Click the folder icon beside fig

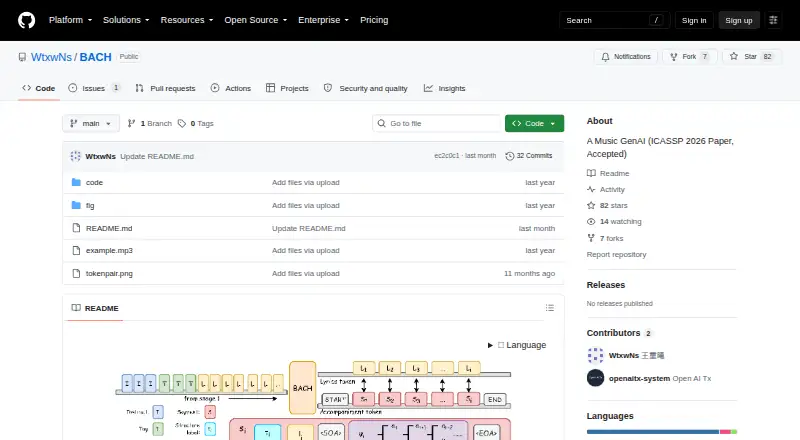tap(76, 205)
